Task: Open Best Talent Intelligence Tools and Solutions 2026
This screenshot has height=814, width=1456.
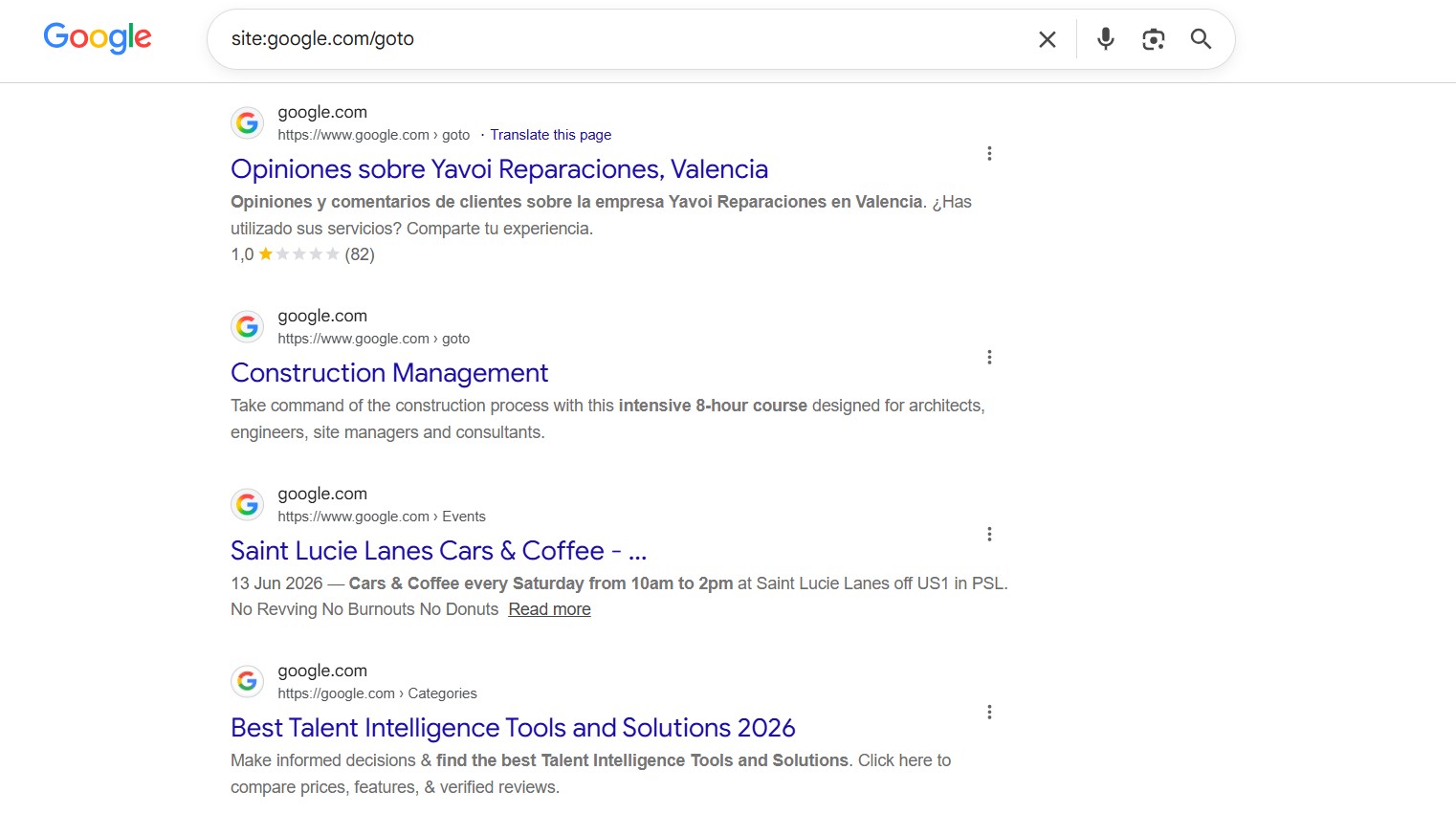Action: click(513, 728)
